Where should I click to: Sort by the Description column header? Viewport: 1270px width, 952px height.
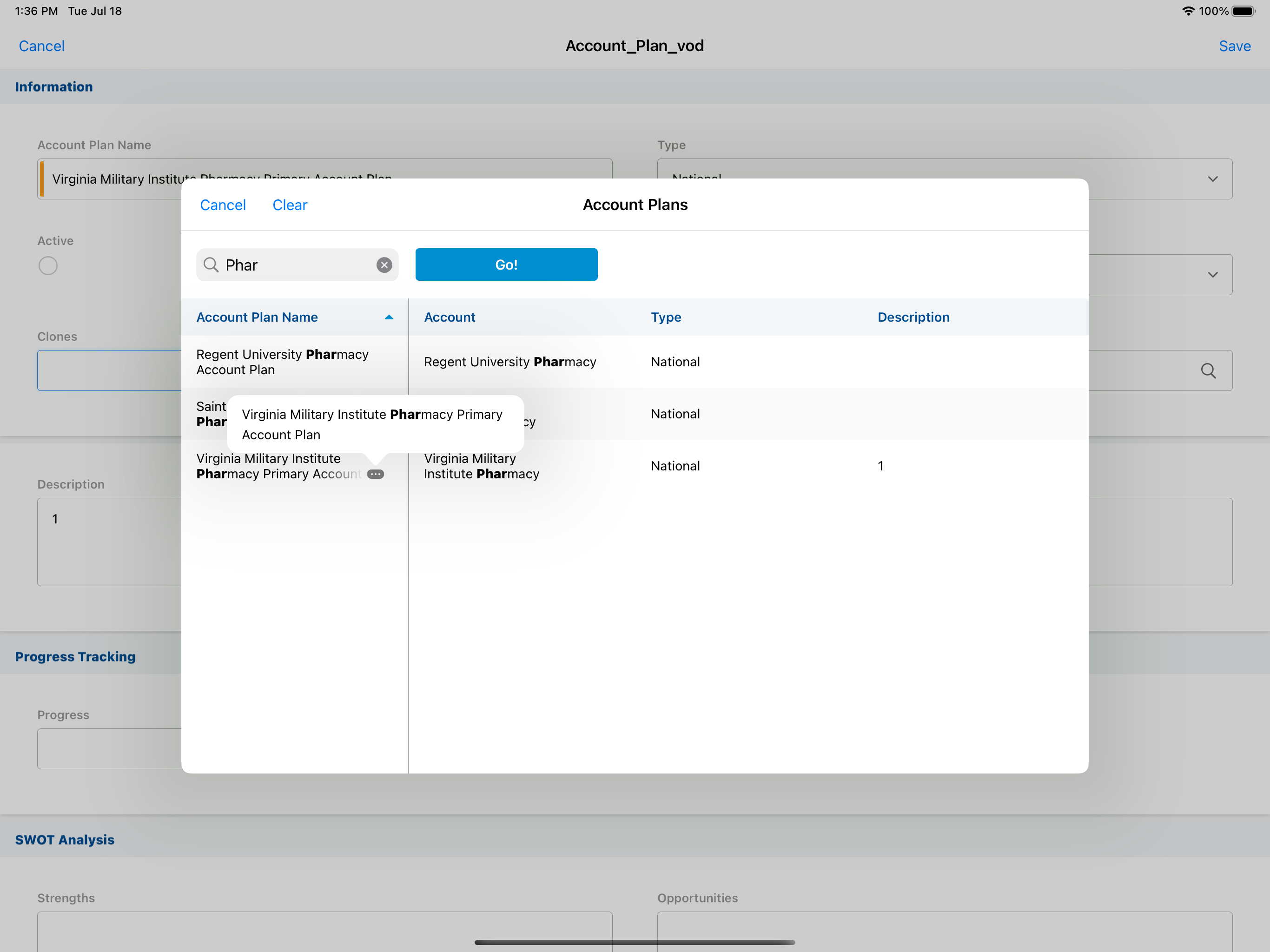(x=913, y=317)
